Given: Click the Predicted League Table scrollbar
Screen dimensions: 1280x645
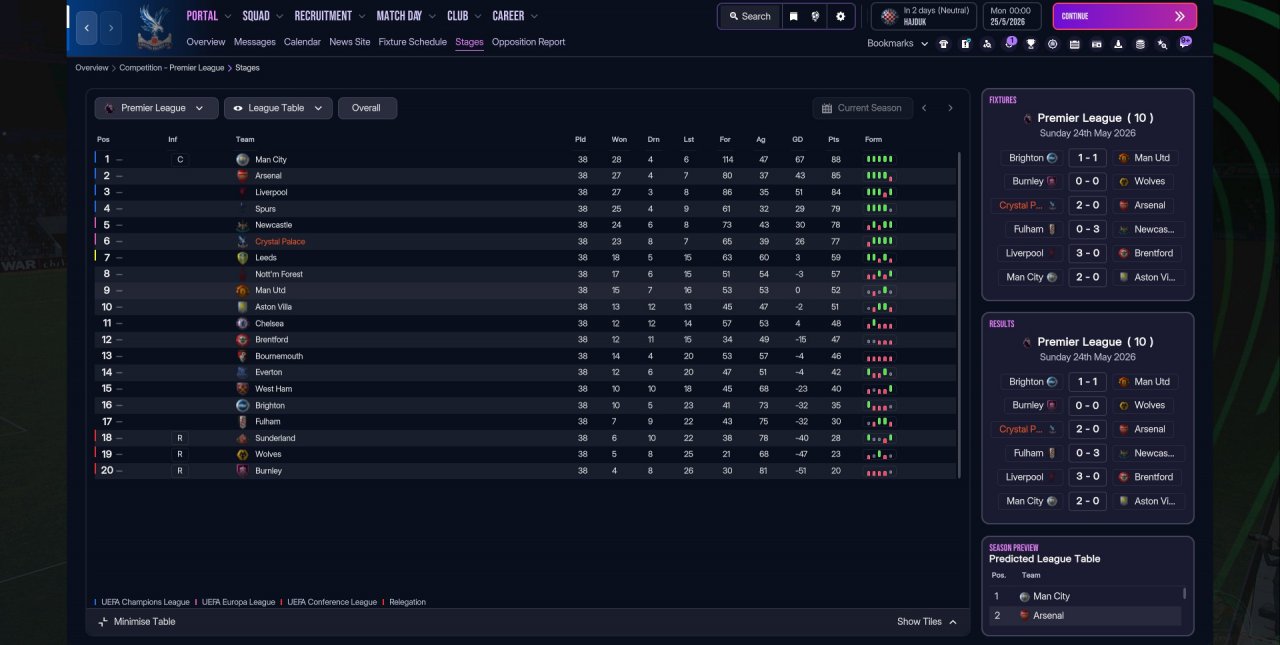Looking at the screenshot, I should [x=1185, y=593].
